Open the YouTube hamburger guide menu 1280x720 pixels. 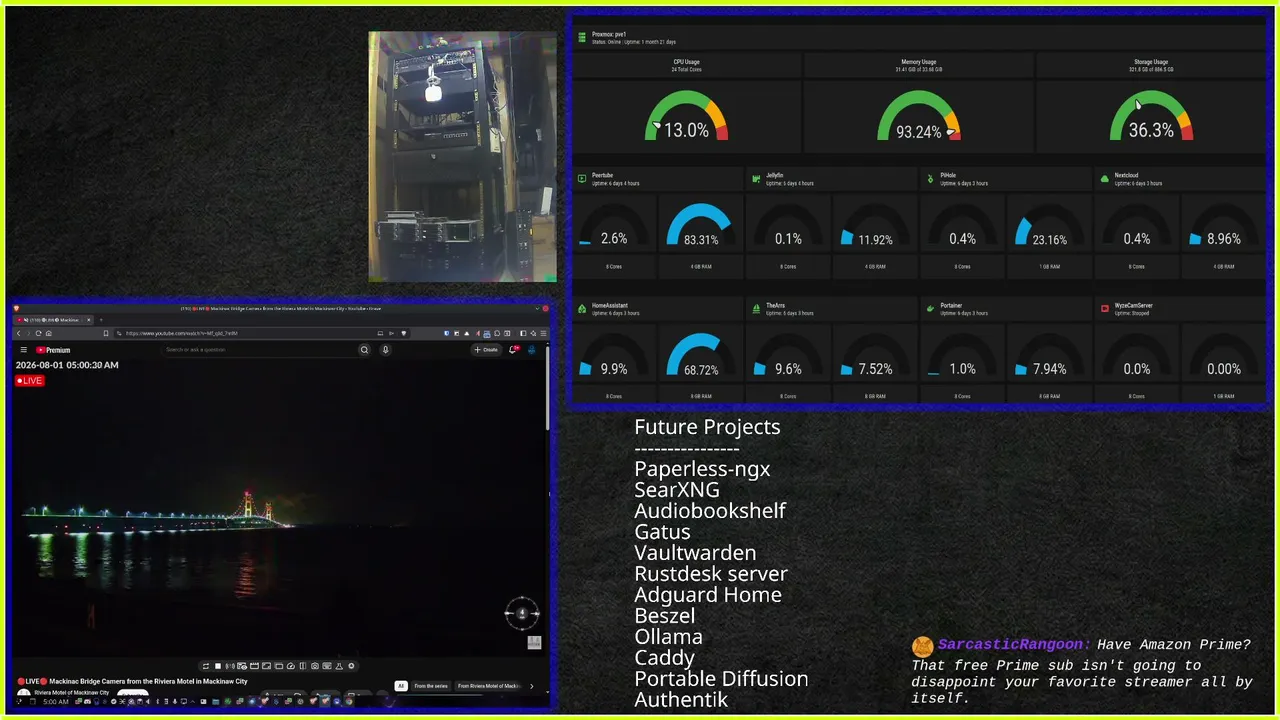coord(24,350)
